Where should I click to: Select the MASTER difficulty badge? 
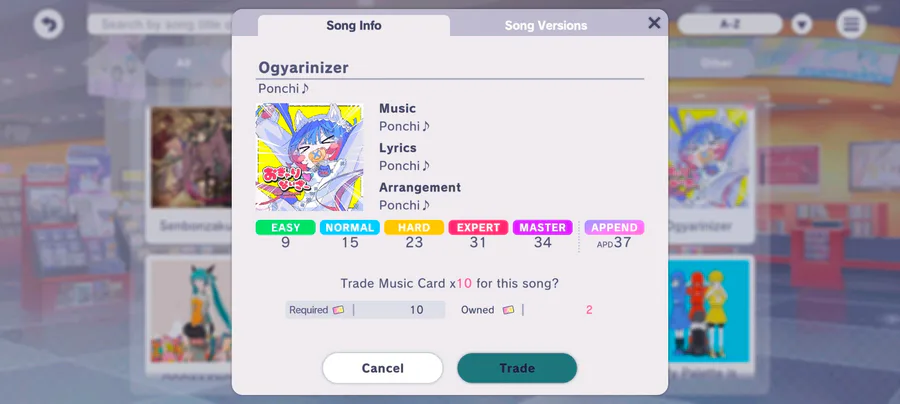pos(542,227)
